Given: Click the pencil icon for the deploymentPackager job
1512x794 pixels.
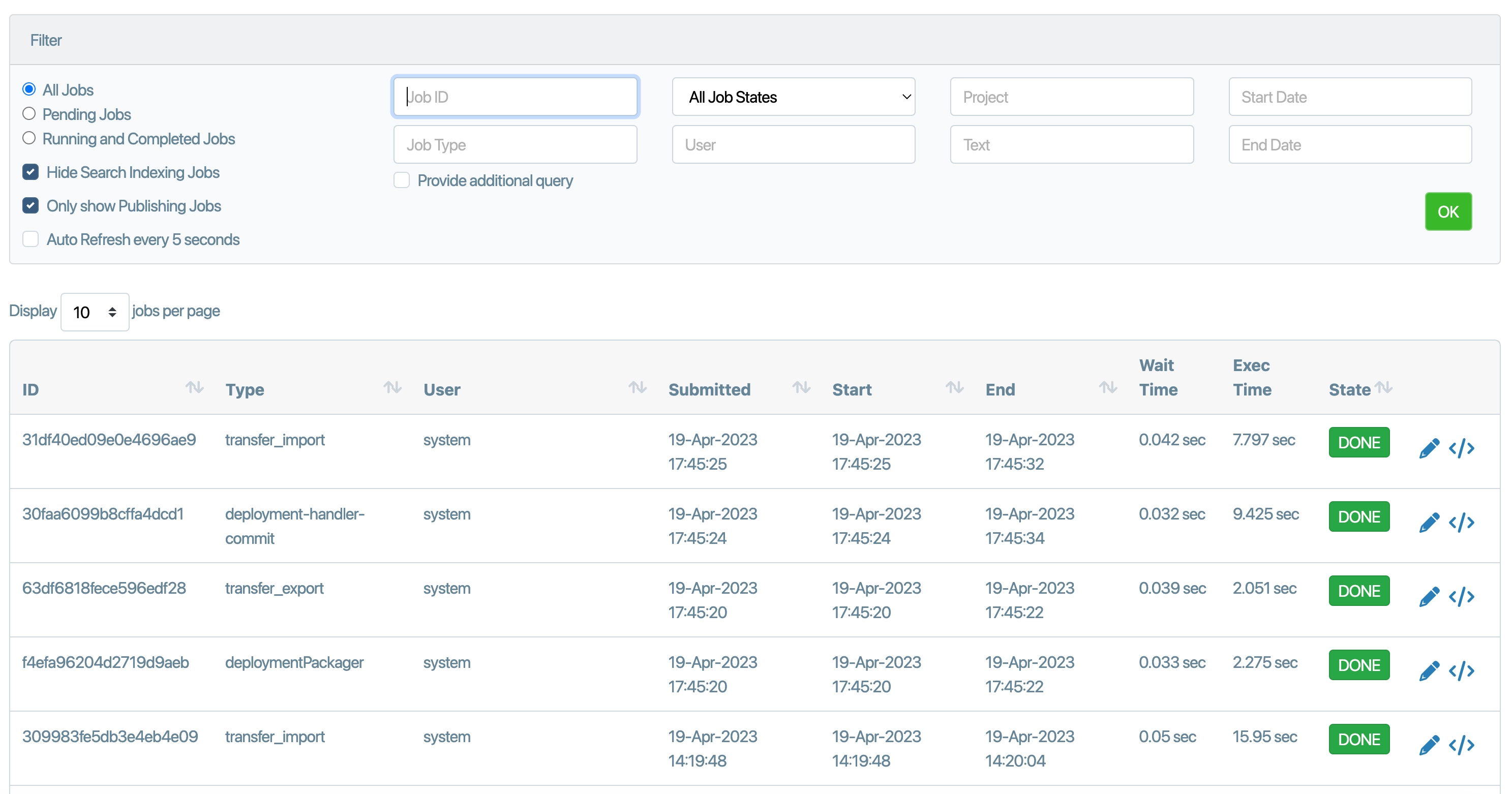Looking at the screenshot, I should pyautogui.click(x=1429, y=671).
